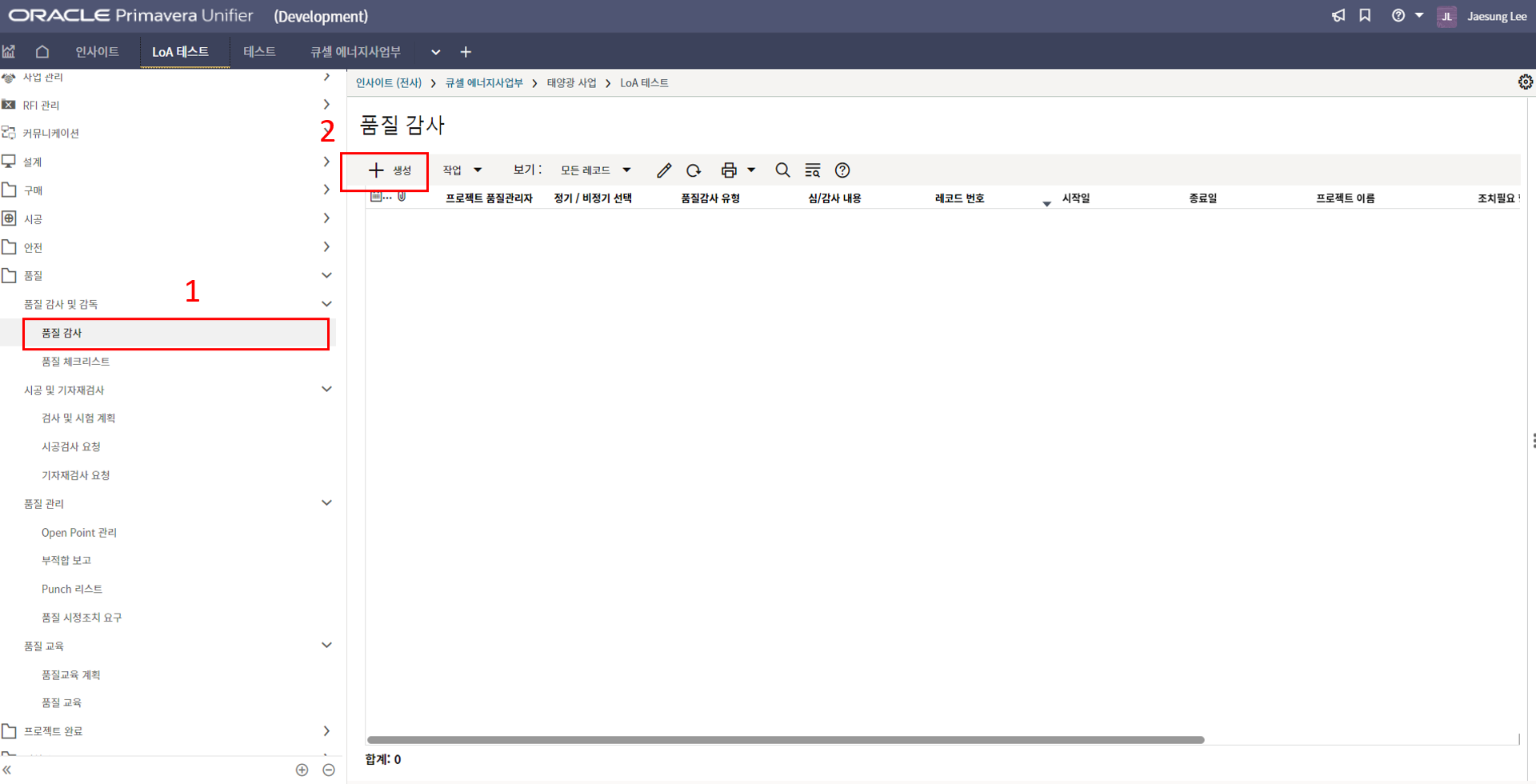Open the search magnifier tool
The width and height of the screenshot is (1536, 784).
coord(782,170)
